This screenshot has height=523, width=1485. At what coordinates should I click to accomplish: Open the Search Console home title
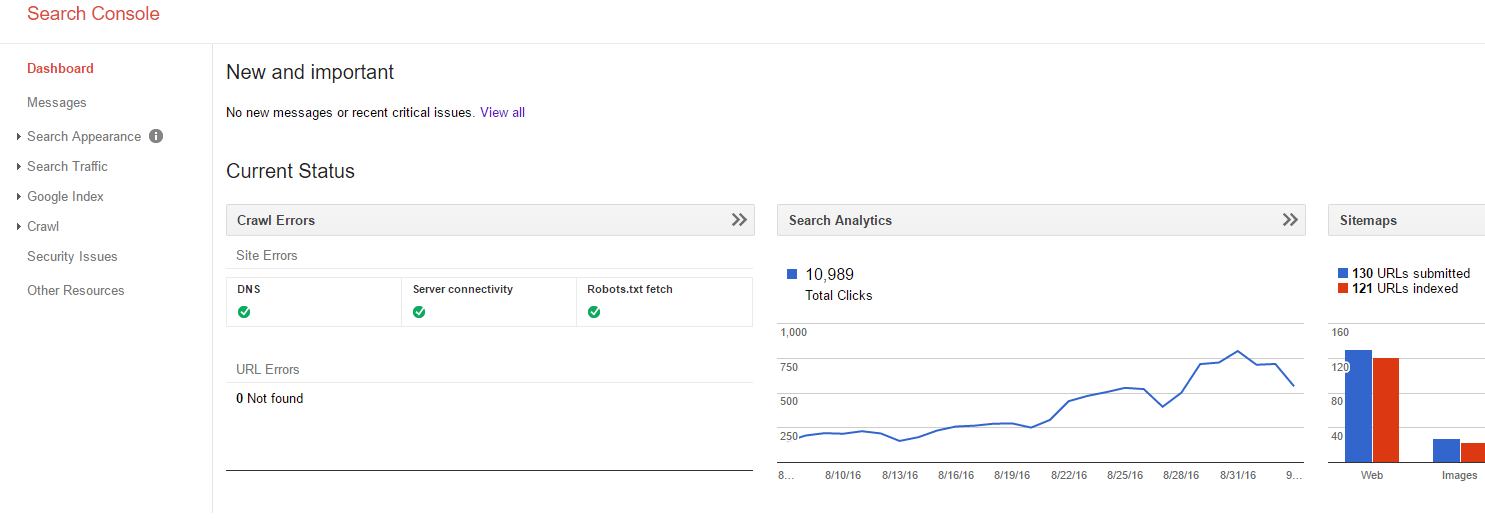tap(93, 14)
